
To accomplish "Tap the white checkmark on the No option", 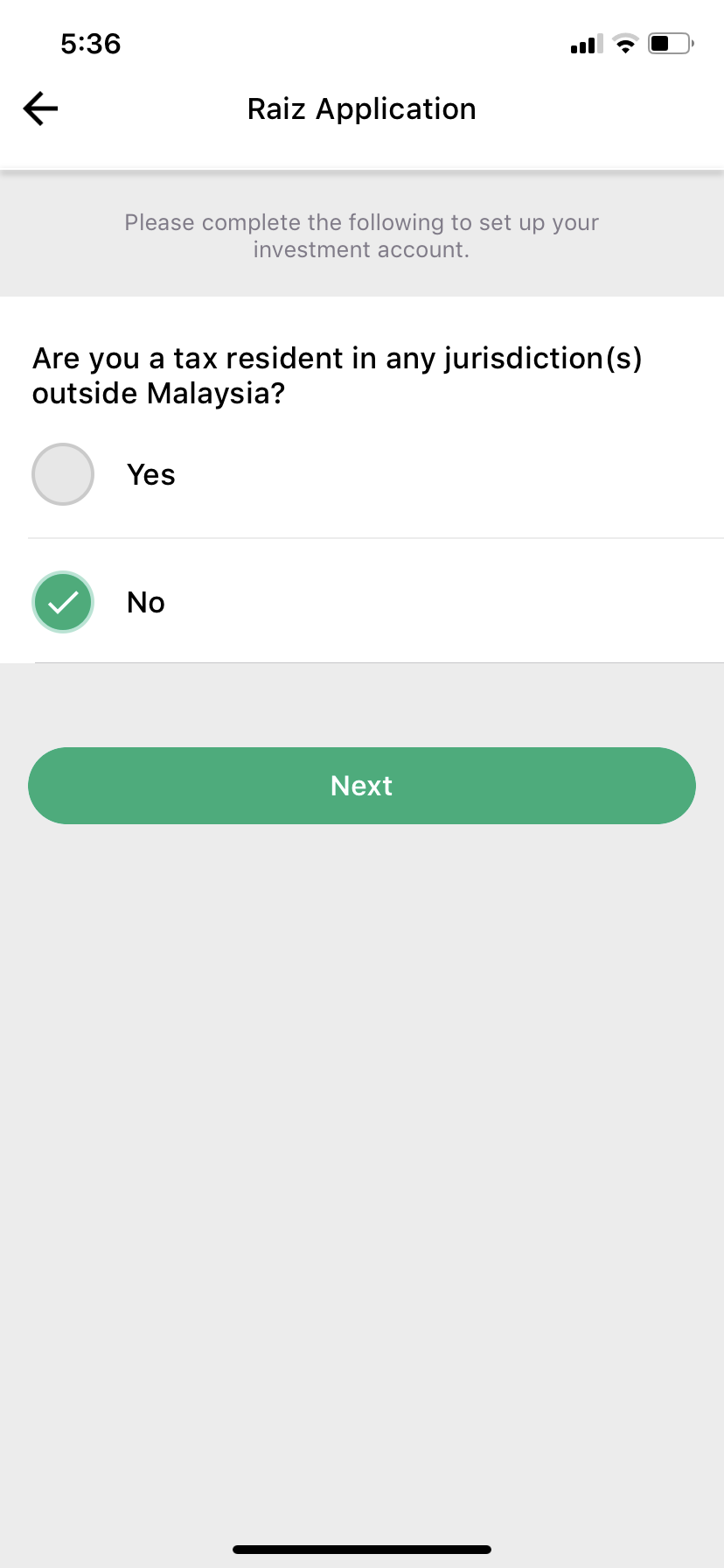I will [x=63, y=602].
